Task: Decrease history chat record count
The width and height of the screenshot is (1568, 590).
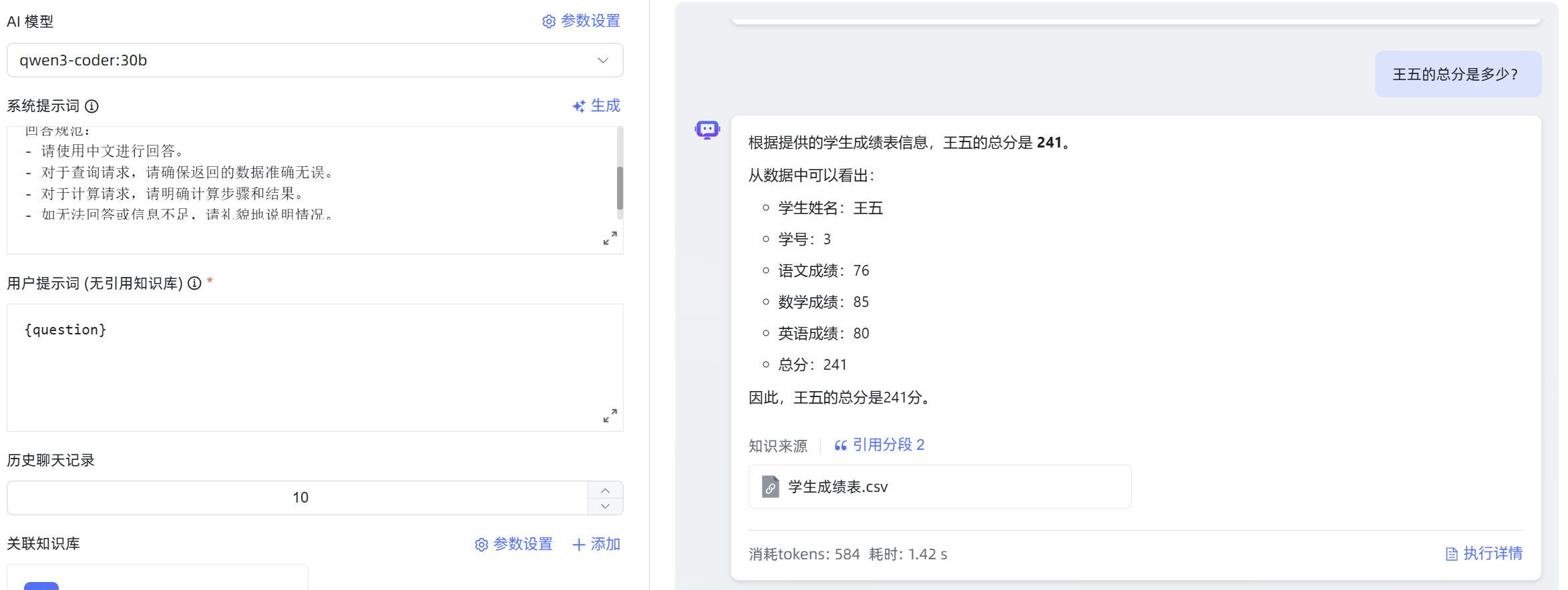Action: (605, 507)
